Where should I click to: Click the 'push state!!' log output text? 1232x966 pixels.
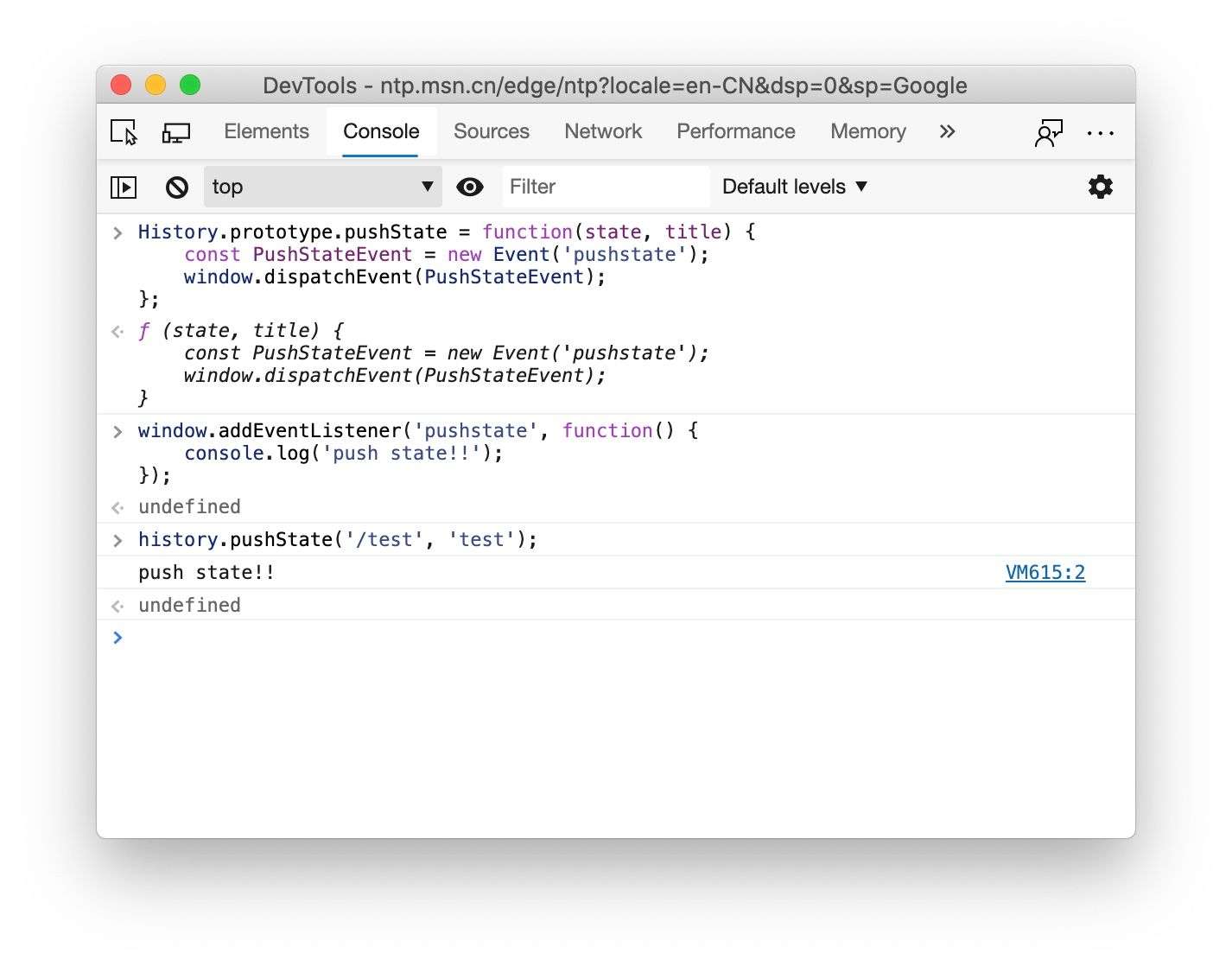[206, 572]
